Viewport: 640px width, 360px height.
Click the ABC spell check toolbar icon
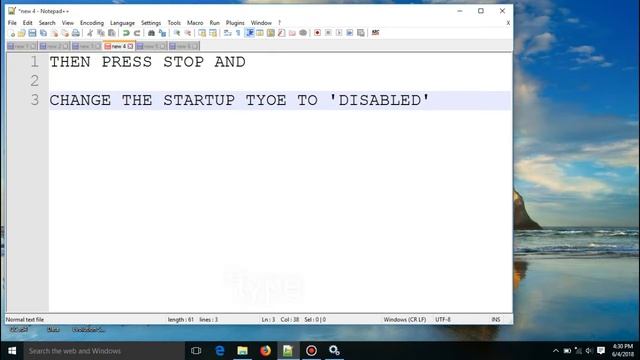375,33
